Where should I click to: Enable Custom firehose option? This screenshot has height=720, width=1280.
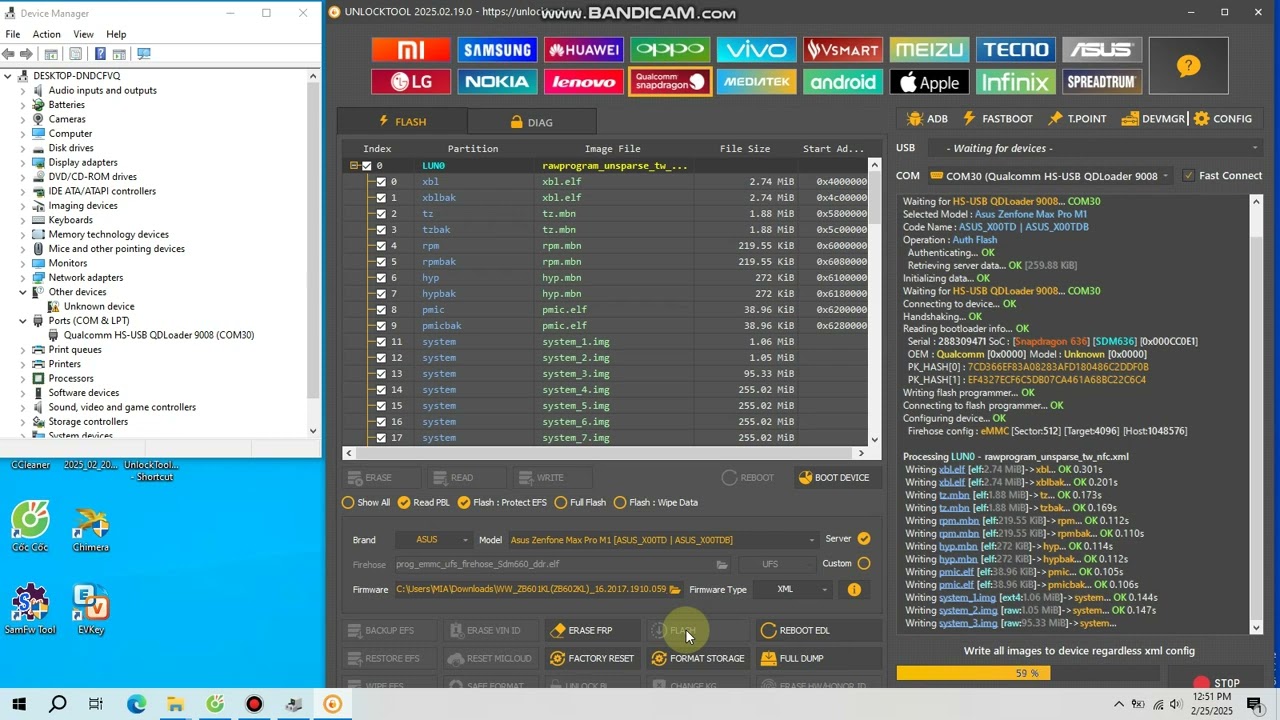864,564
